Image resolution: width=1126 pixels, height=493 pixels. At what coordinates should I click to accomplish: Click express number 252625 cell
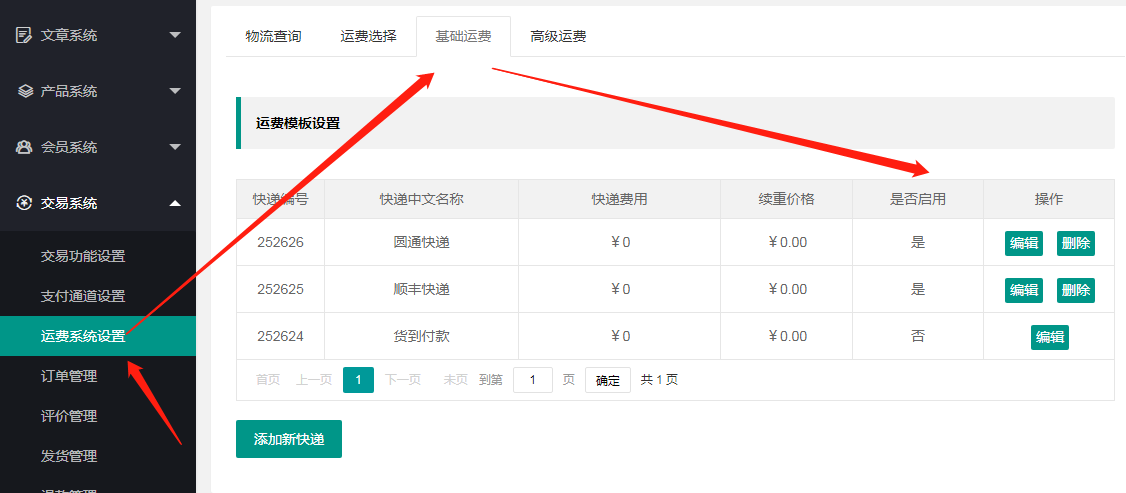281,289
